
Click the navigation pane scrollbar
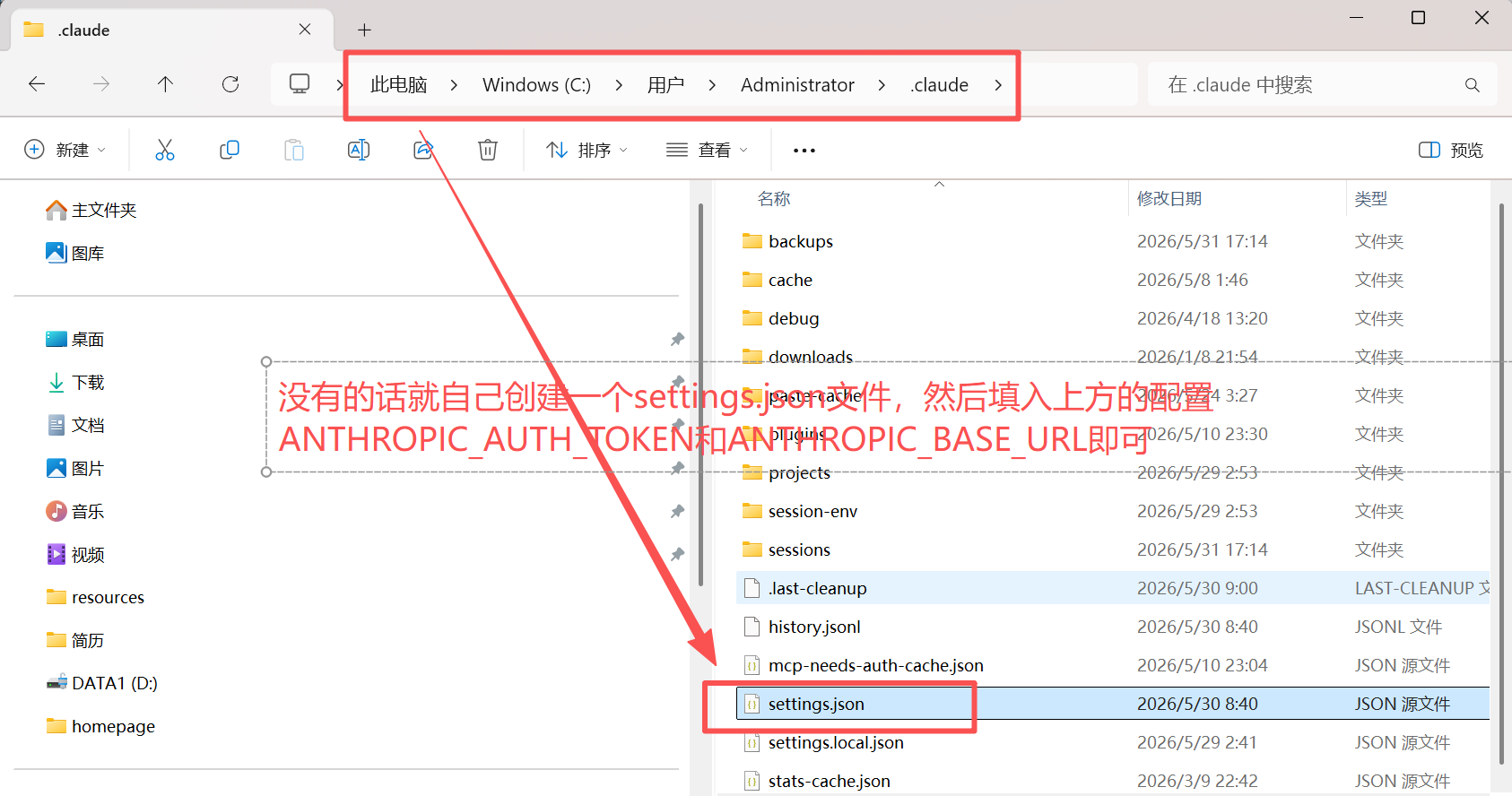pyautogui.click(x=700, y=394)
